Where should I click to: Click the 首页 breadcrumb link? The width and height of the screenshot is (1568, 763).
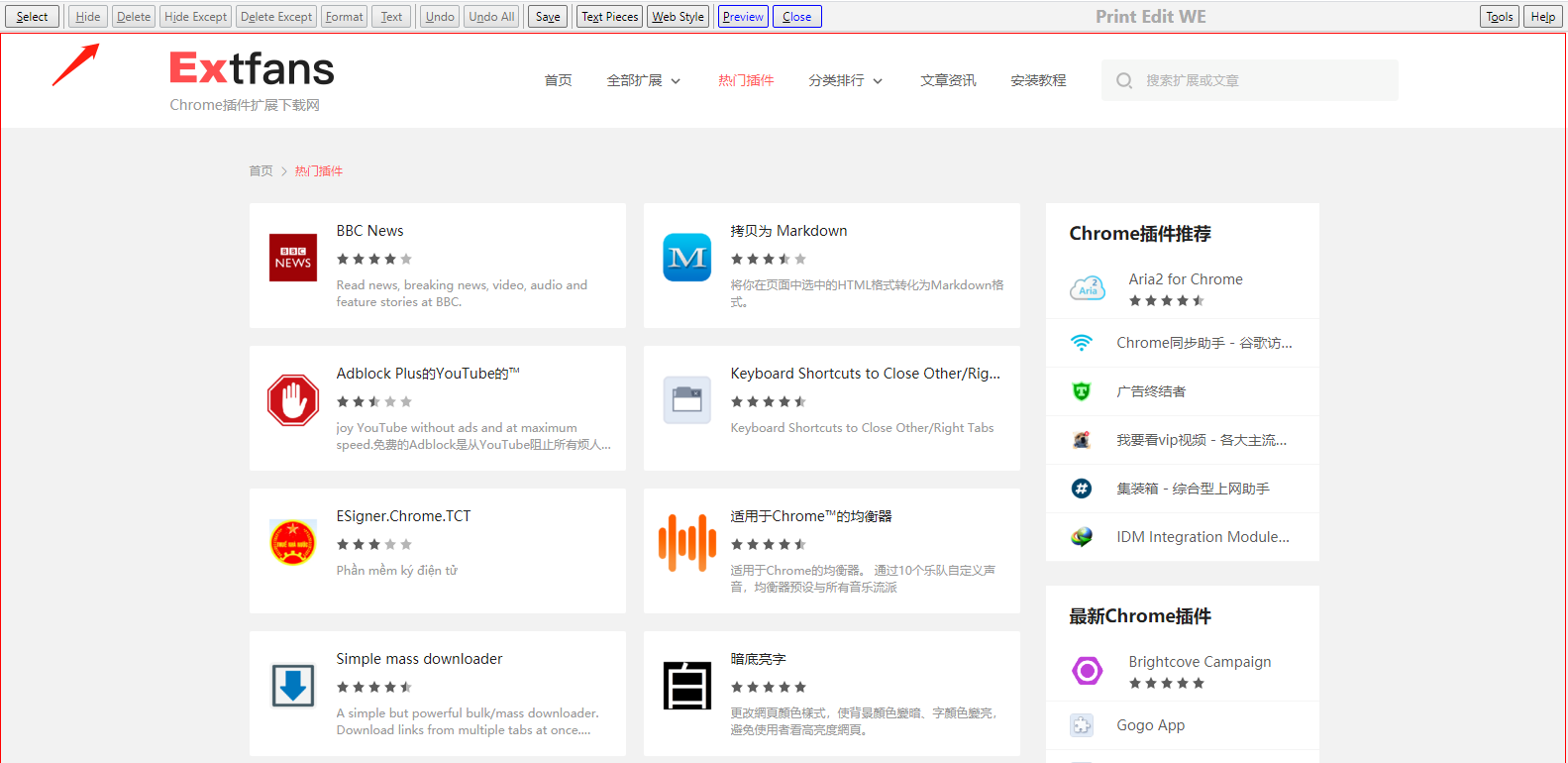tap(261, 171)
